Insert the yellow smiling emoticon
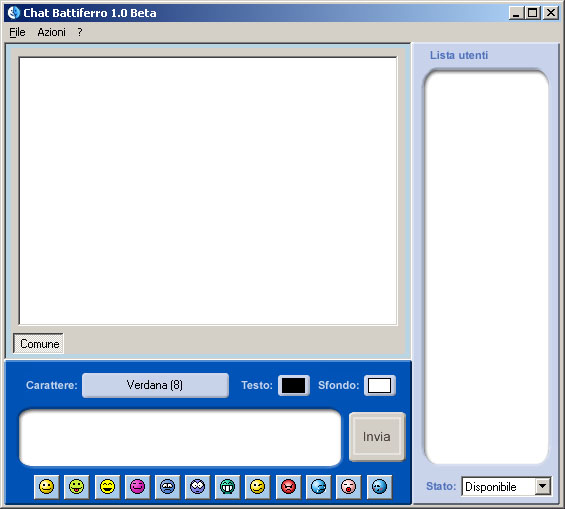The image size is (565, 509). (x=46, y=487)
